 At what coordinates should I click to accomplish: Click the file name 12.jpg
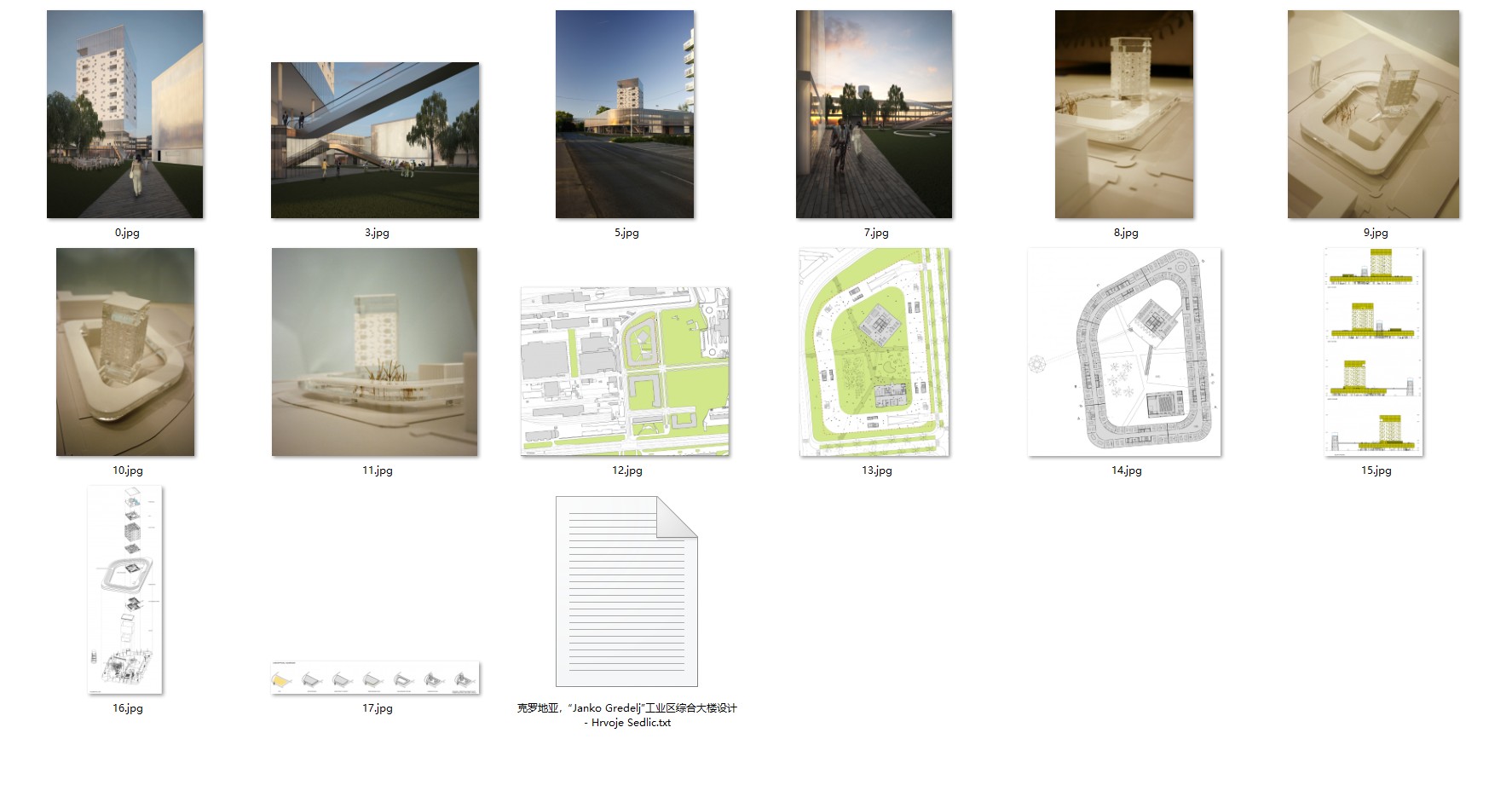(x=627, y=470)
